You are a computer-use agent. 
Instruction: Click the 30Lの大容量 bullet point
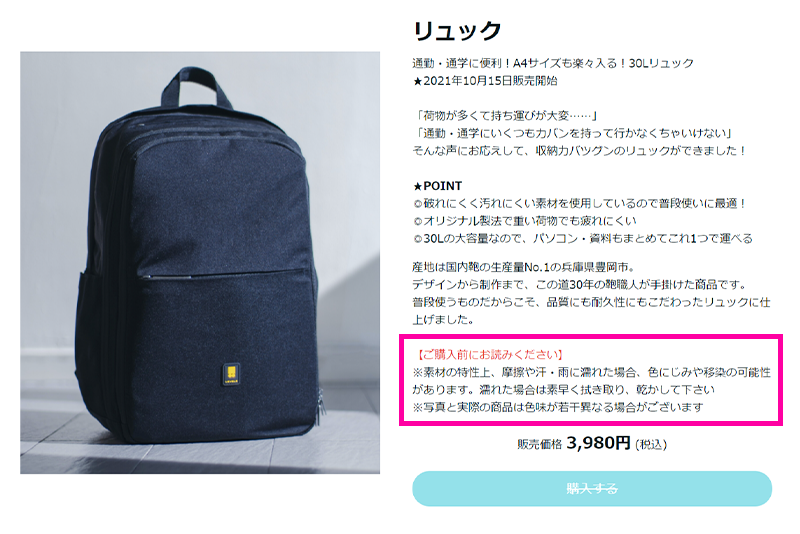tap(583, 238)
